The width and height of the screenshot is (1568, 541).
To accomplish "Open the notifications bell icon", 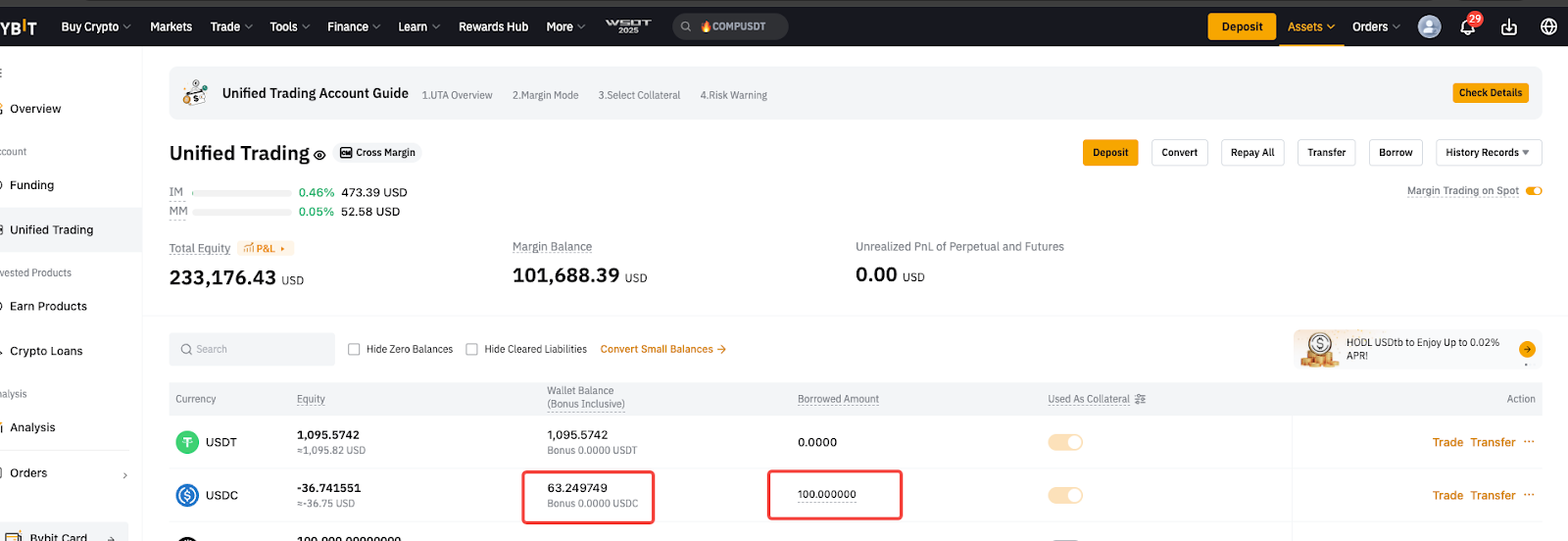I will point(1467,27).
